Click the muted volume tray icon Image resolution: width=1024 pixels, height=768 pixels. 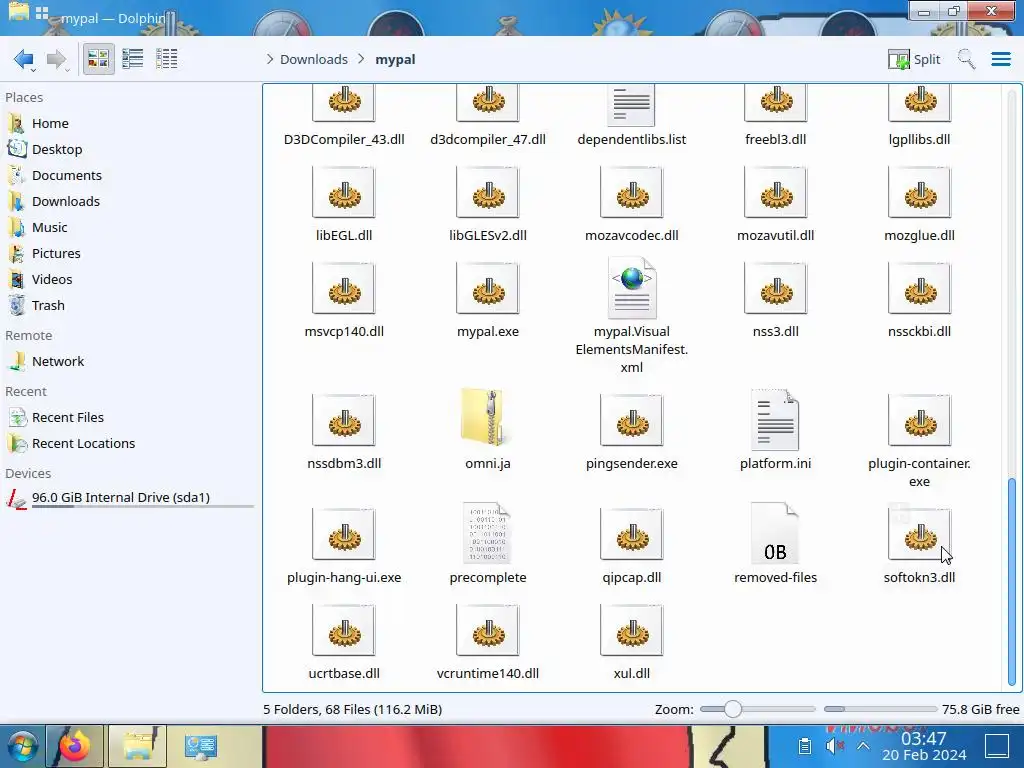[835, 746]
